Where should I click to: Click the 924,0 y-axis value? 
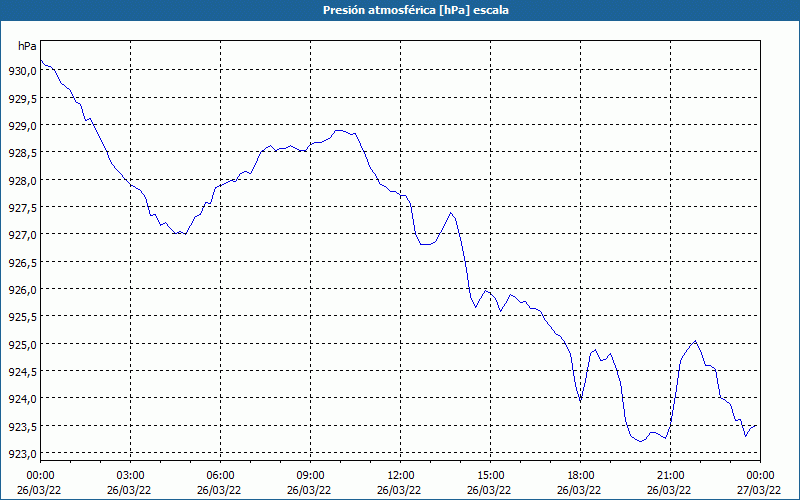pos(22,399)
